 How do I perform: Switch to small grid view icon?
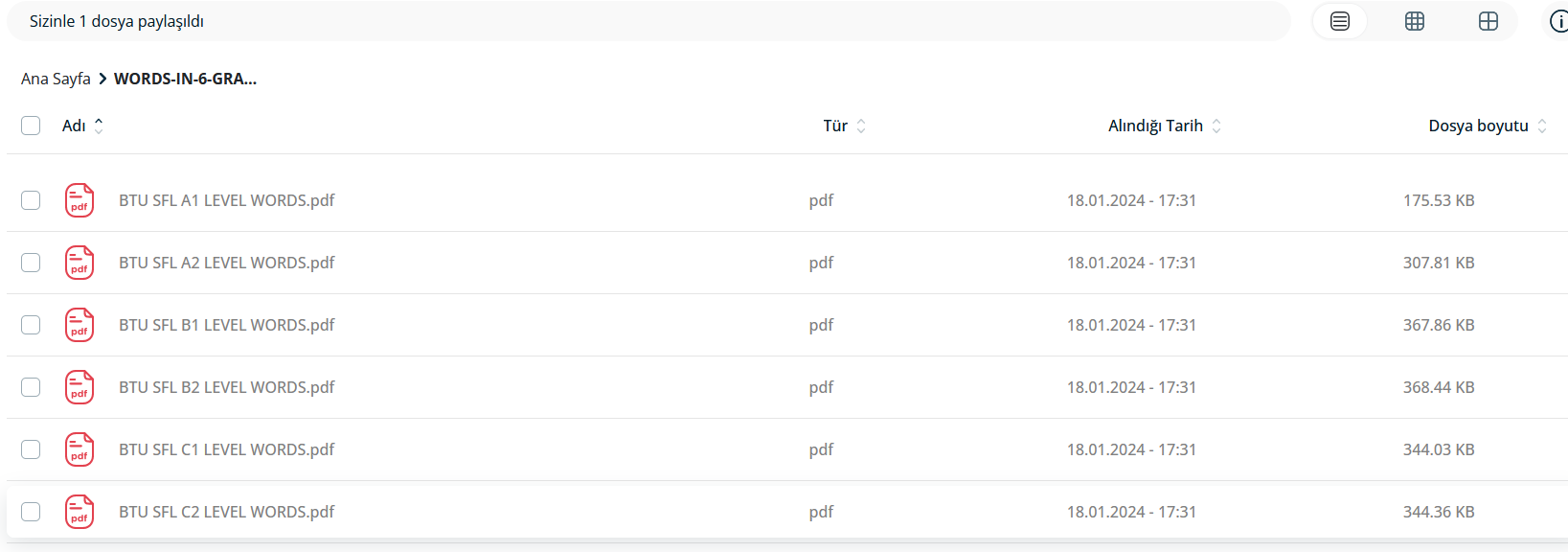[1415, 21]
